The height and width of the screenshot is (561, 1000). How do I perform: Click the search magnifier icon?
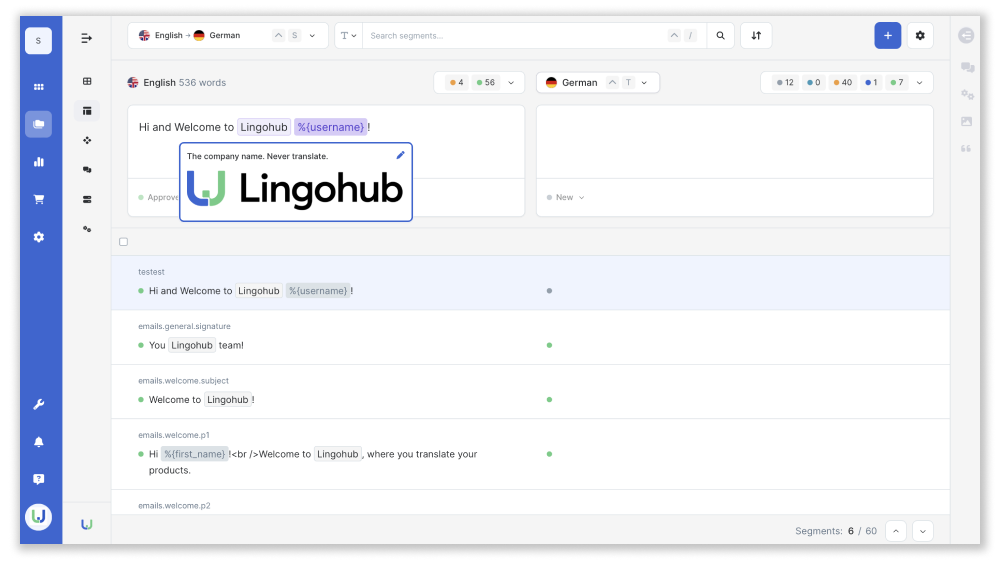click(720, 36)
